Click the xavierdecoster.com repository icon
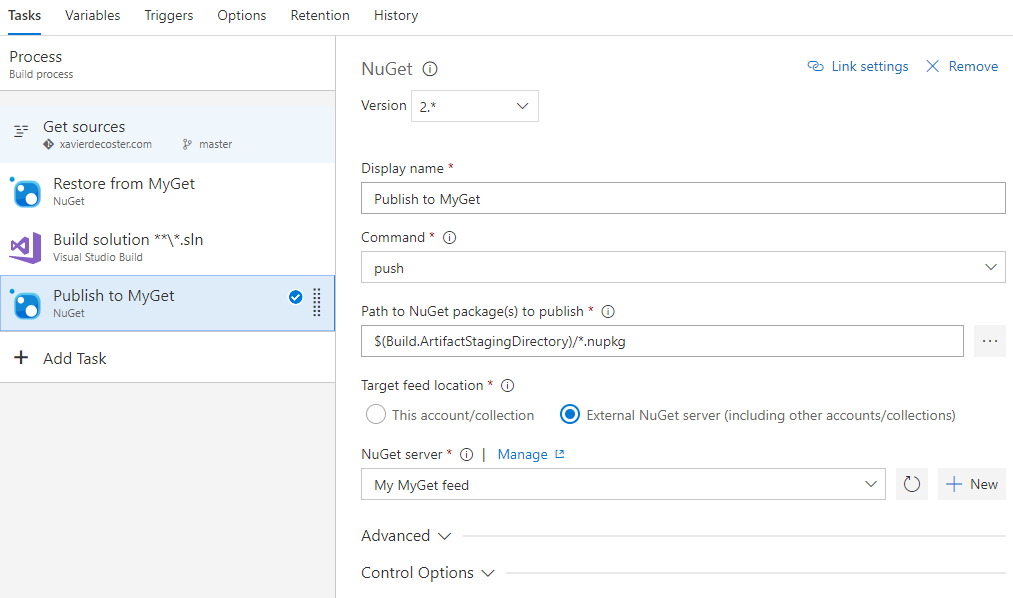 tap(48, 145)
